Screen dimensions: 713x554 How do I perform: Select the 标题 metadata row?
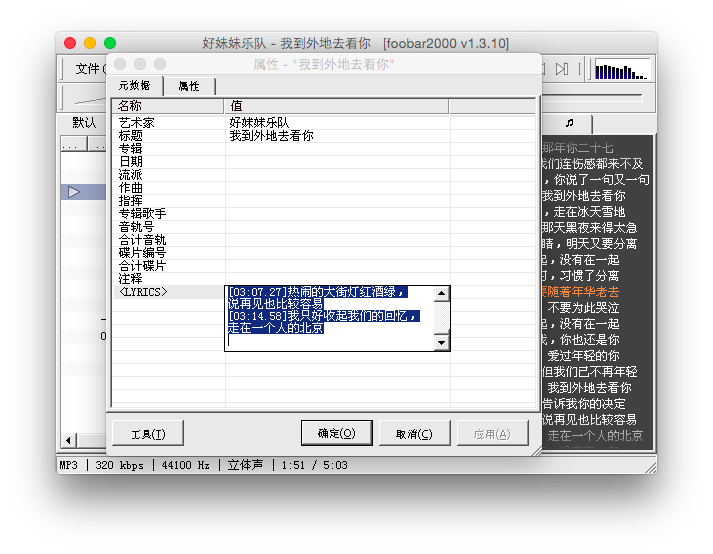coord(324,136)
